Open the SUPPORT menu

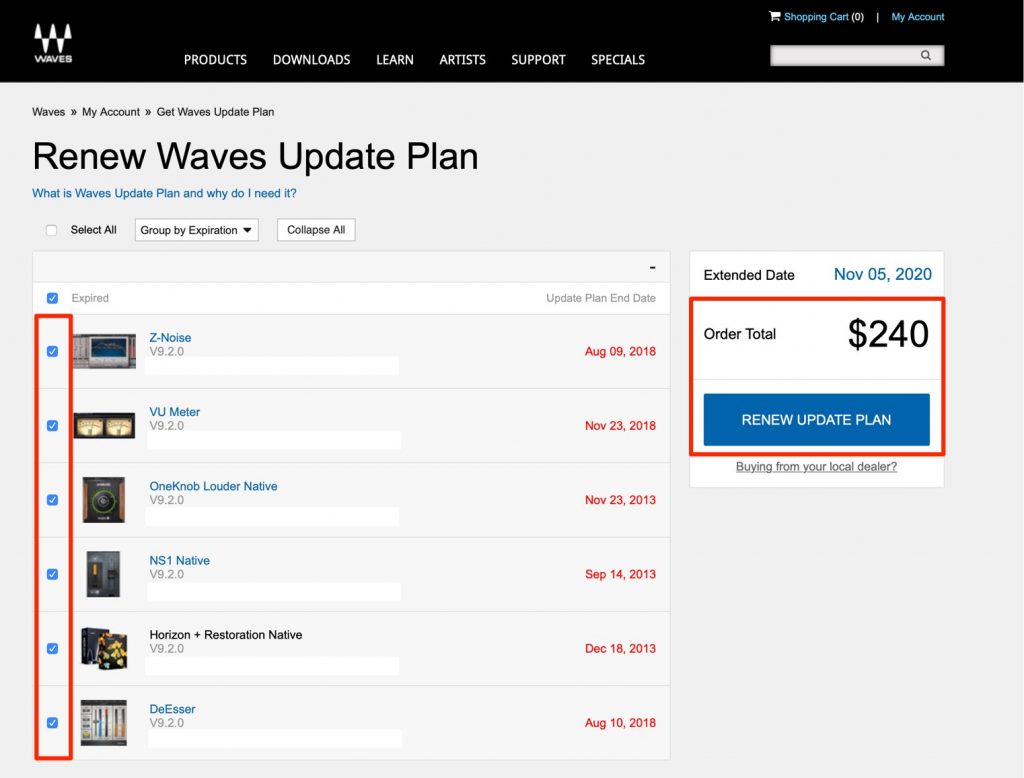pos(538,60)
